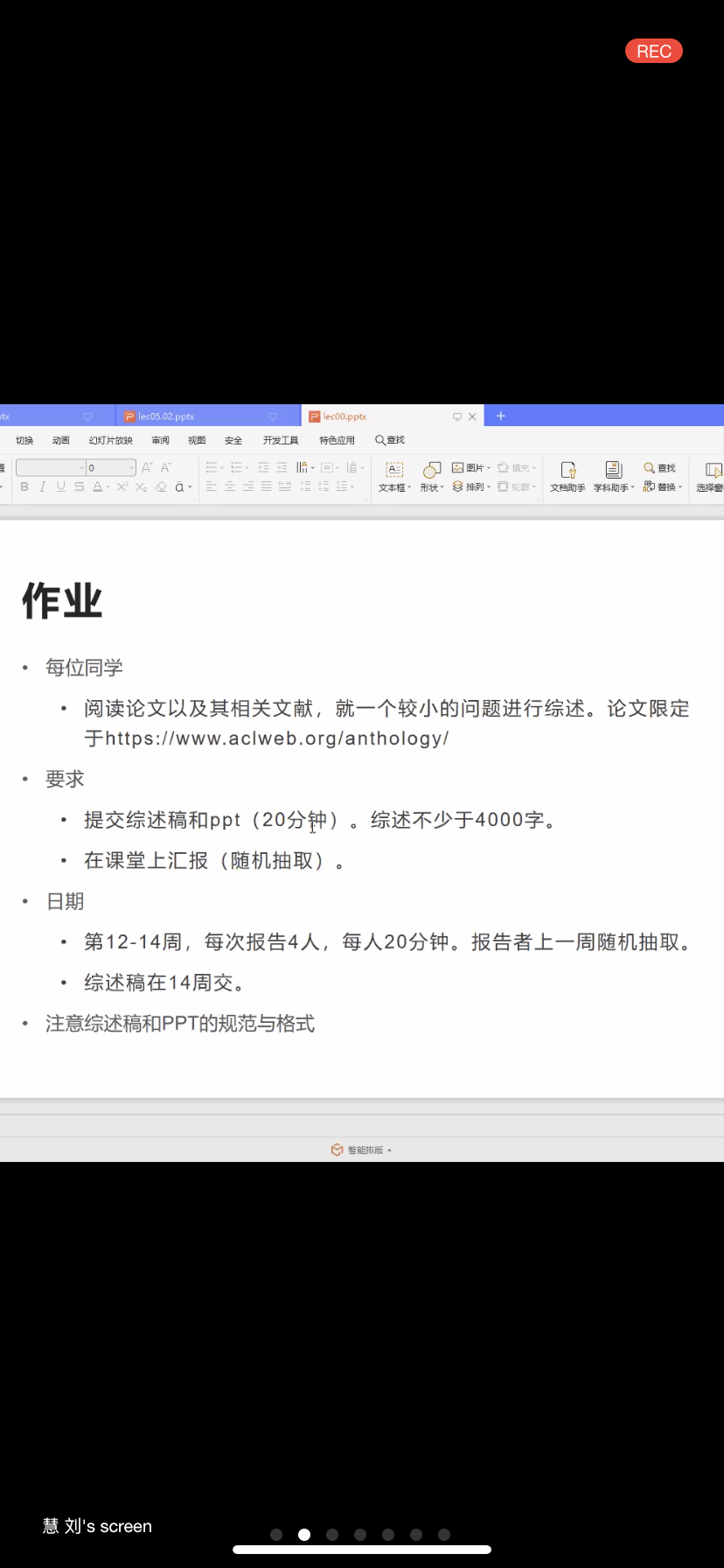This screenshot has height=1568, width=724.
Task: Insert a picture via 图片
Action: pyautogui.click(x=471, y=468)
